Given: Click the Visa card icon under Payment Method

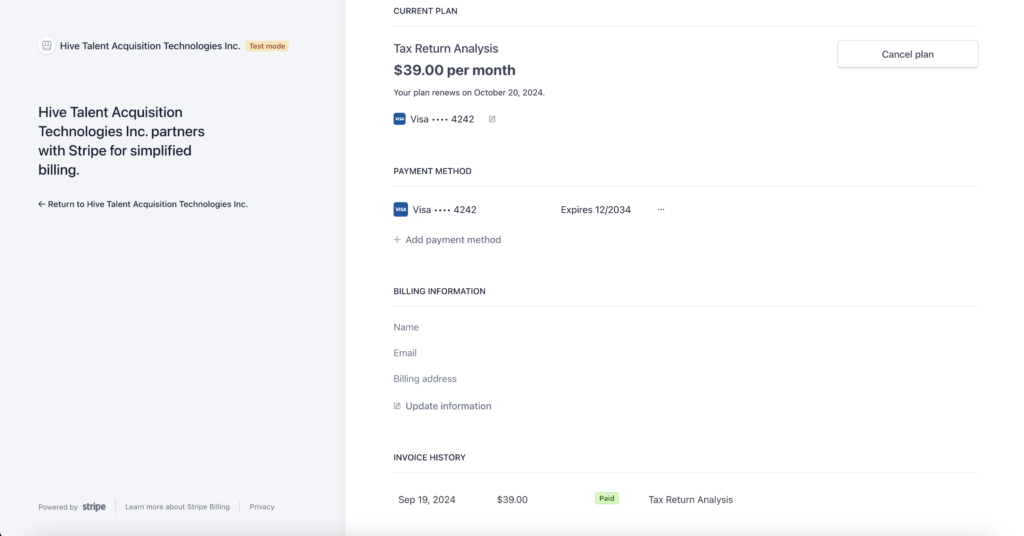Looking at the screenshot, I should [400, 210].
